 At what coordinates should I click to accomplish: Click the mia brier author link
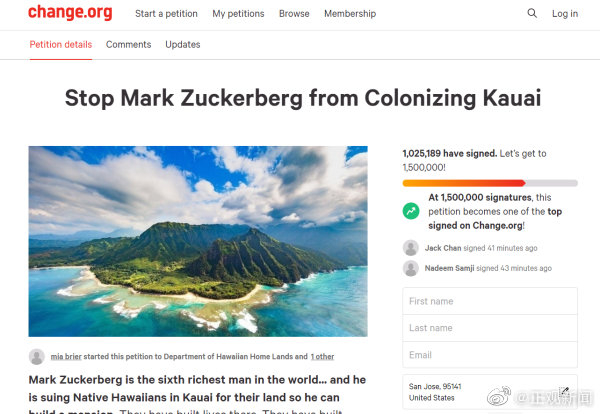[67, 356]
